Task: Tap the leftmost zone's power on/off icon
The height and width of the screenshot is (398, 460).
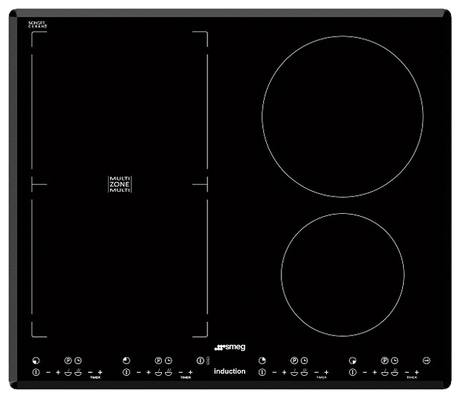Action: click(36, 372)
